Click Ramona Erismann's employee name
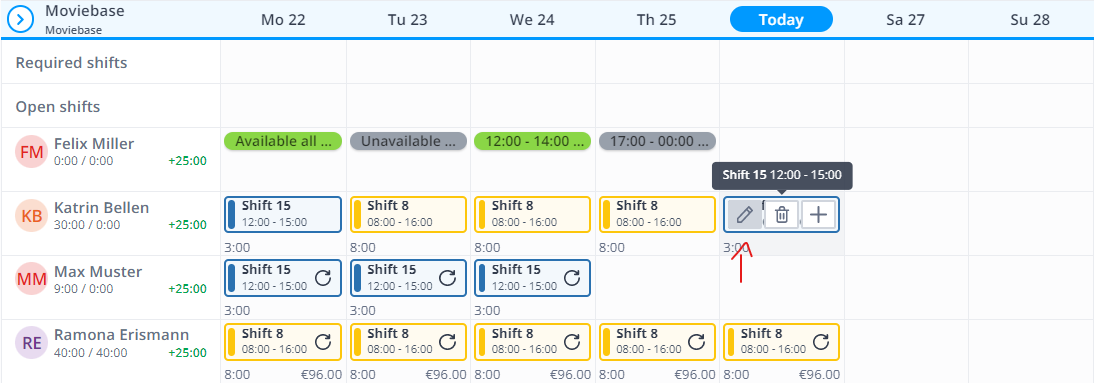This screenshot has height=383, width=1094. pos(121,335)
